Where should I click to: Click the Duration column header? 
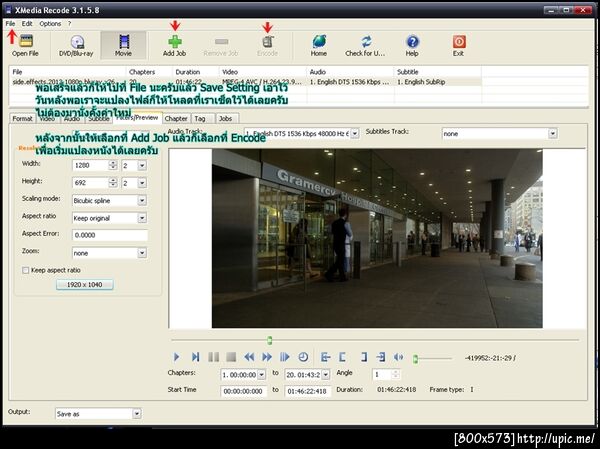coord(196,72)
